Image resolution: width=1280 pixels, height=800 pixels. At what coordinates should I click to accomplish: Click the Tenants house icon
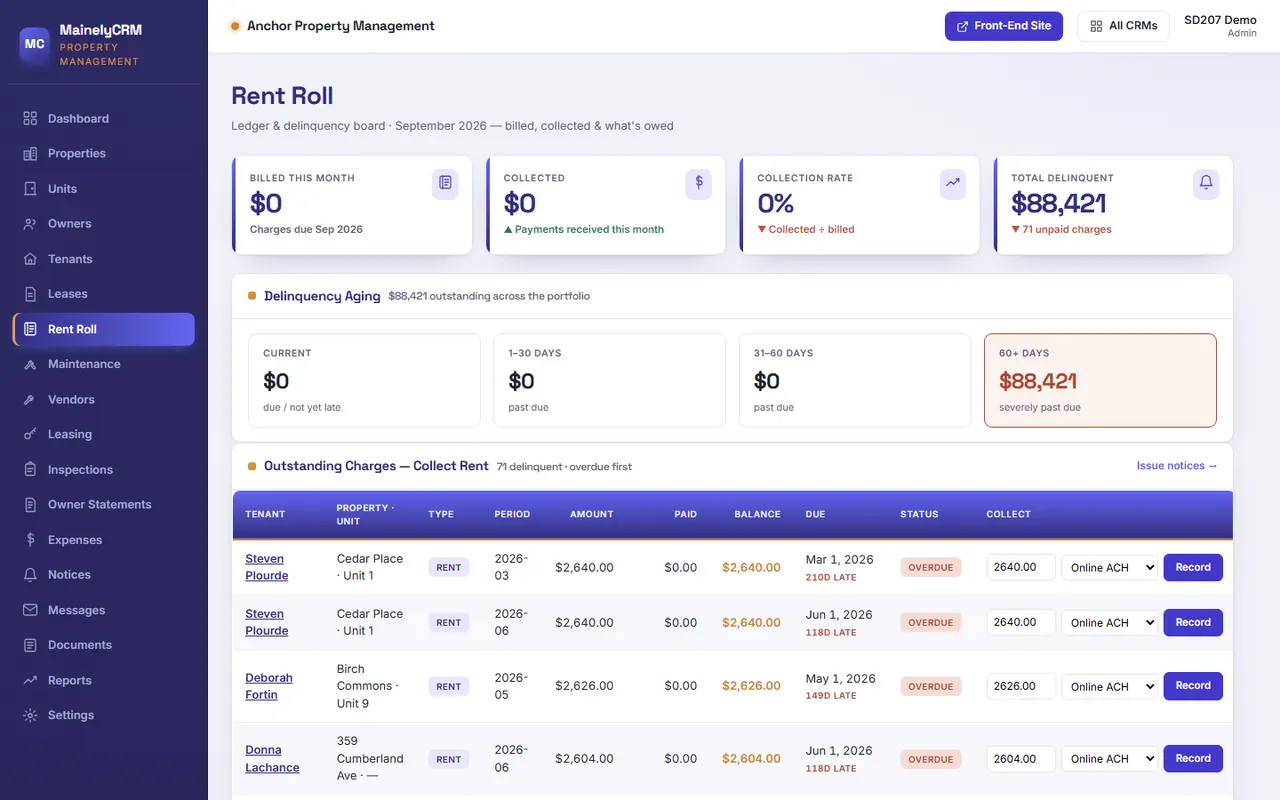[x=30, y=258]
